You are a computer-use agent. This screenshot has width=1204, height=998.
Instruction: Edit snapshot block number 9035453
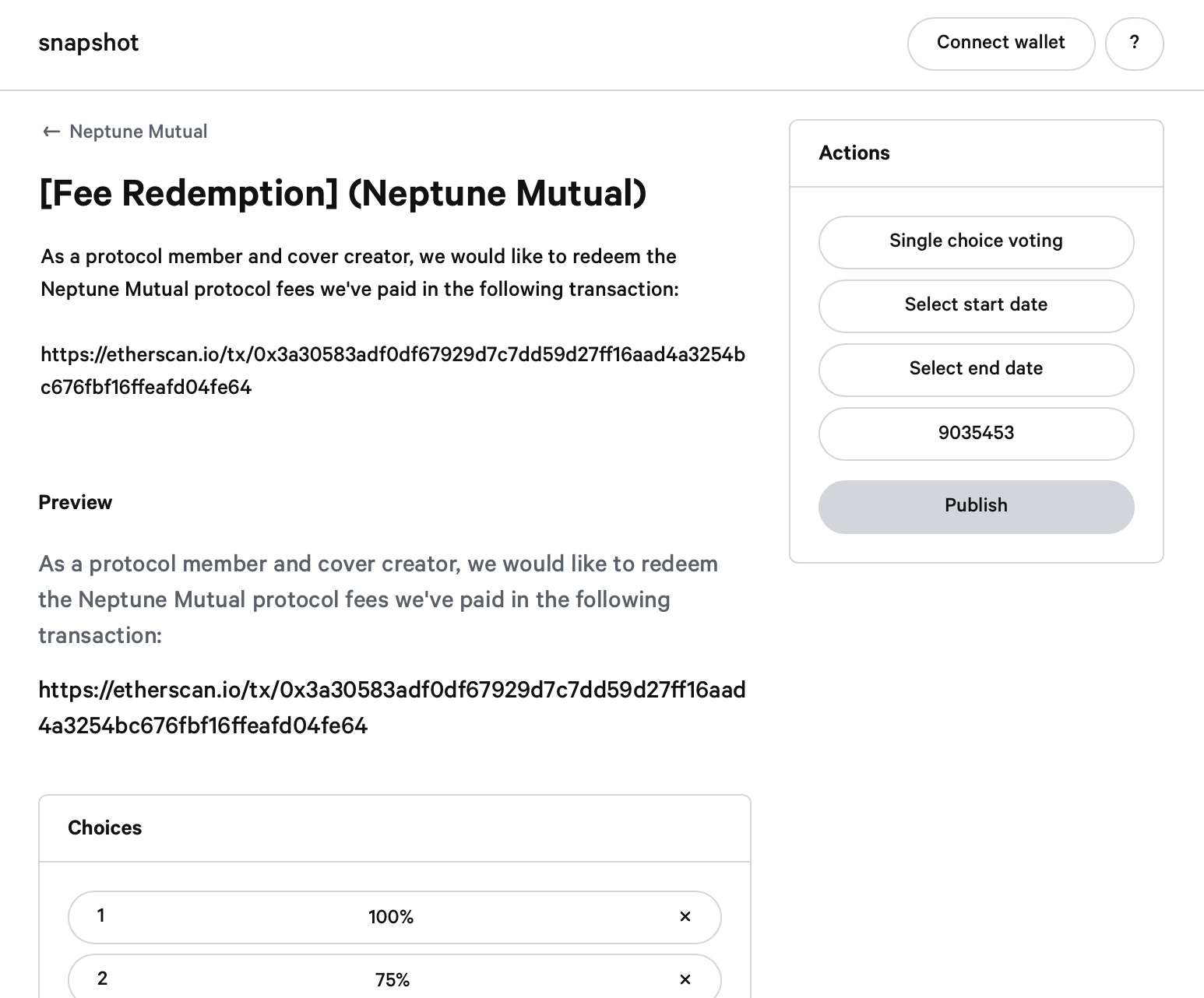(976, 434)
